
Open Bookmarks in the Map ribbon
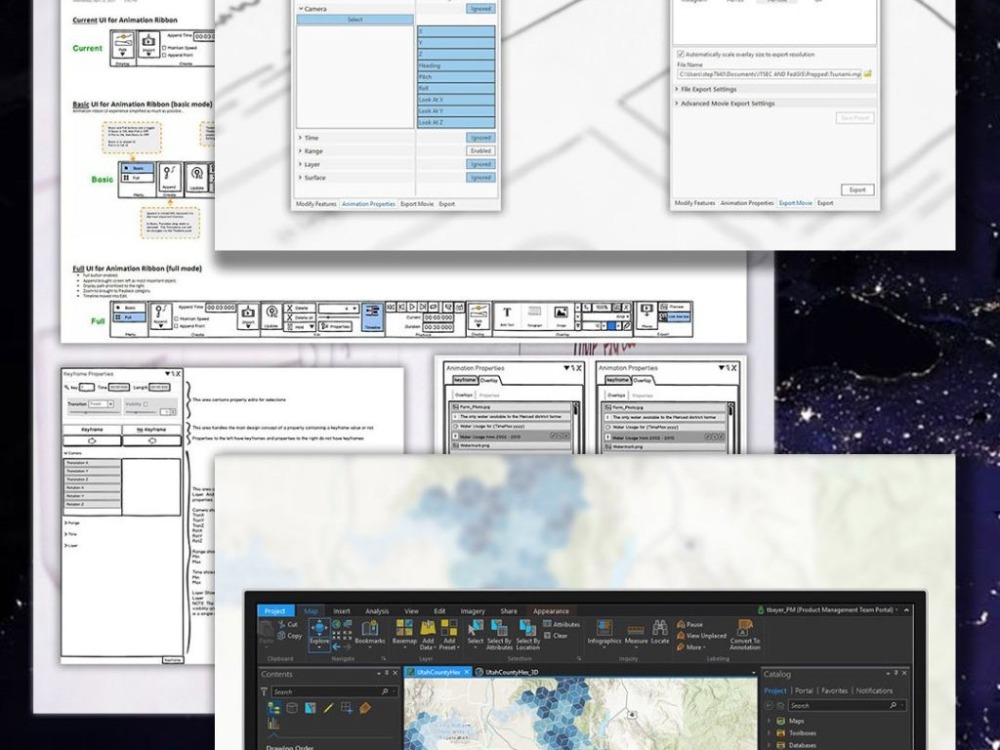point(370,632)
